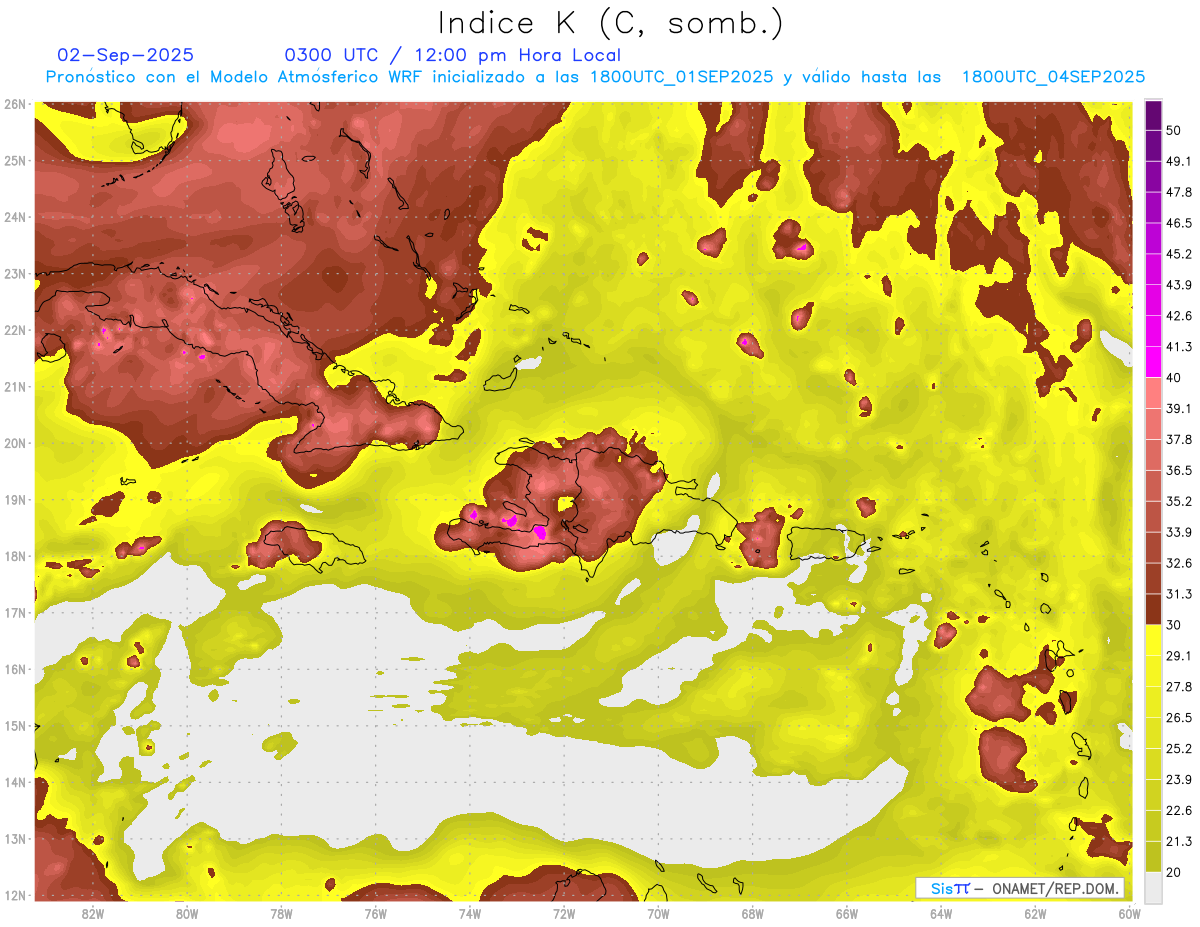Click the 60W longitude label
Image resolution: width=1200 pixels, height=927 pixels.
point(1129,913)
